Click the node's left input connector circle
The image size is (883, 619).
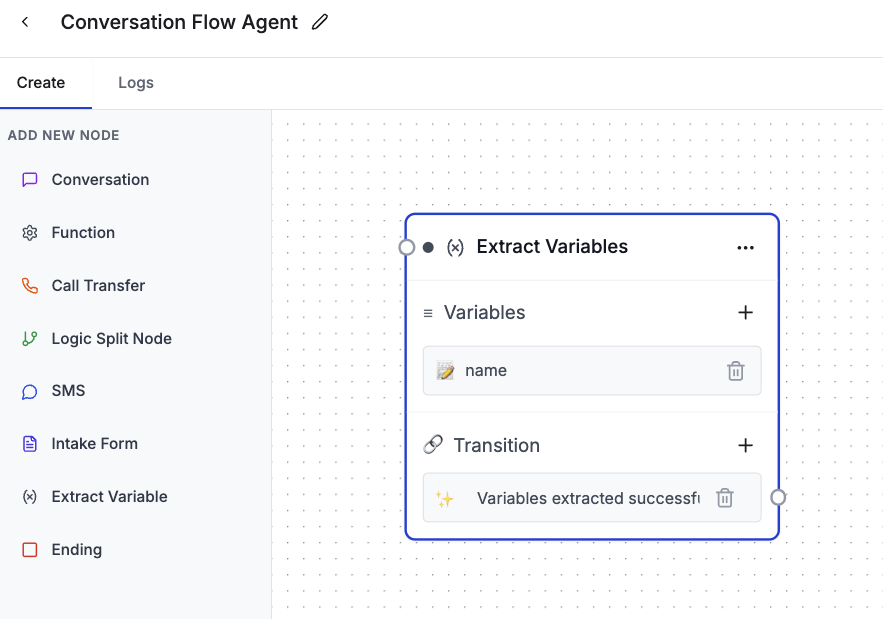pyautogui.click(x=407, y=247)
